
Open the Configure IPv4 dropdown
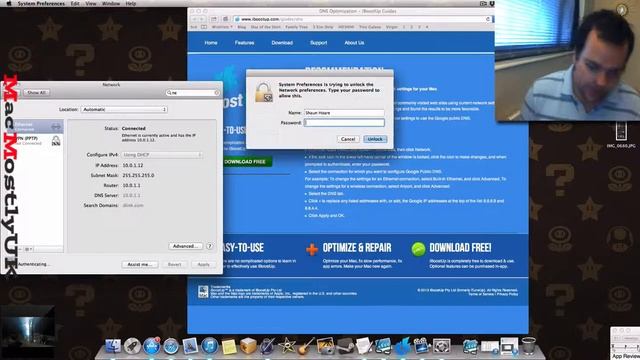pos(162,155)
